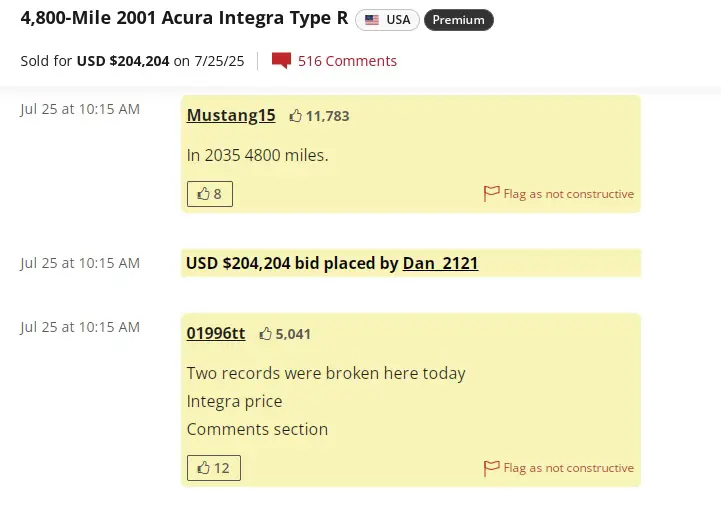Image resolution: width=721 pixels, height=515 pixels.
Task: Click the flag icon on 01996tt's comment
Action: 491,468
